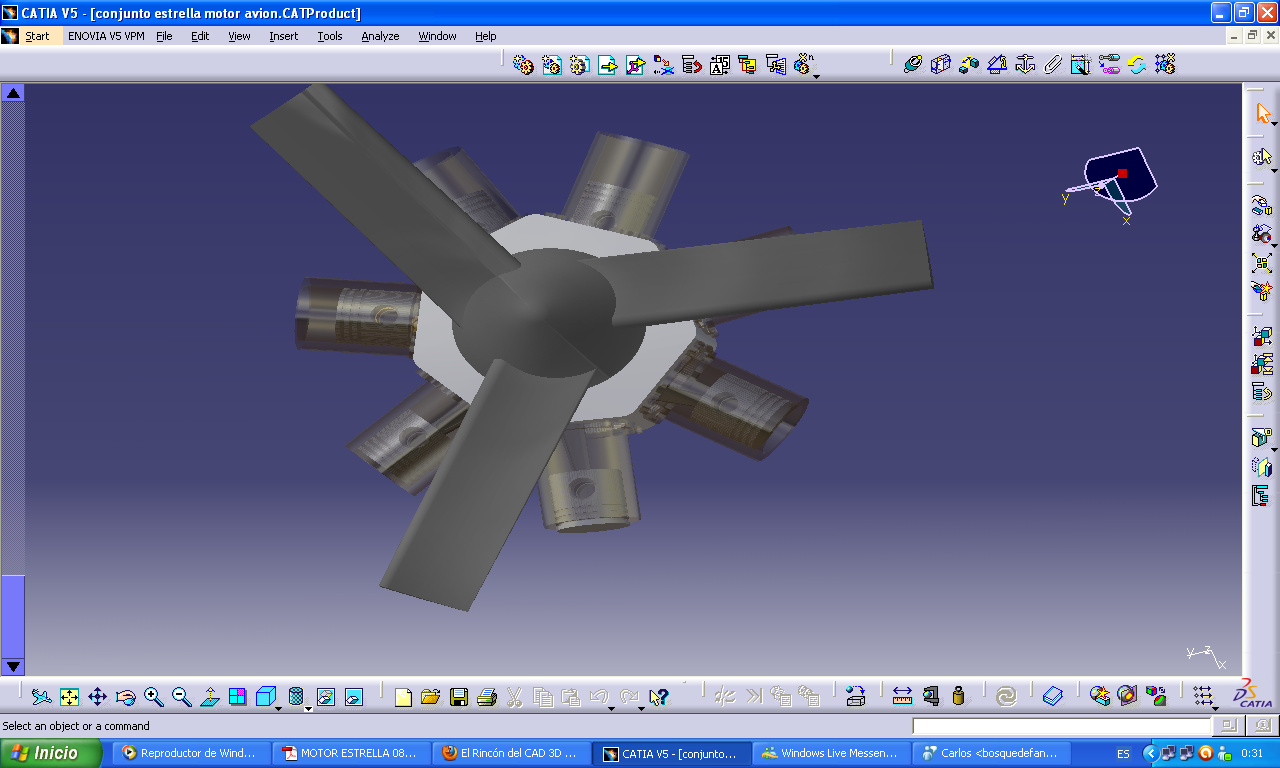Click the Undo arrow icon

(598, 697)
